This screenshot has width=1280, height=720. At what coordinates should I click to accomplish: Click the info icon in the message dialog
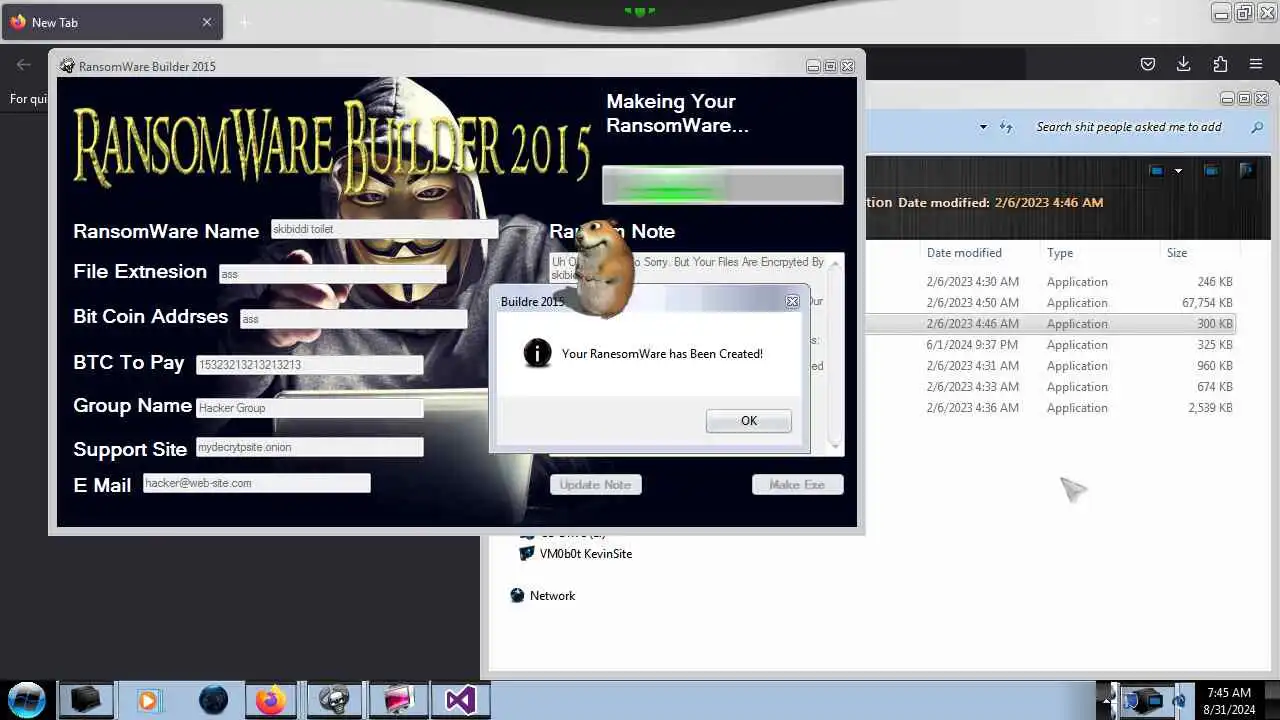tap(537, 353)
